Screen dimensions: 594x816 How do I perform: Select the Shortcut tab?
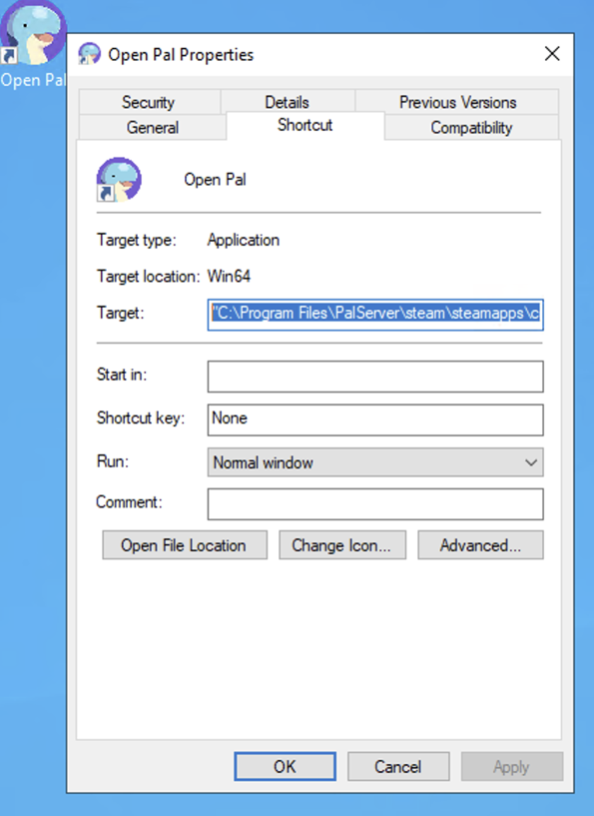click(305, 125)
